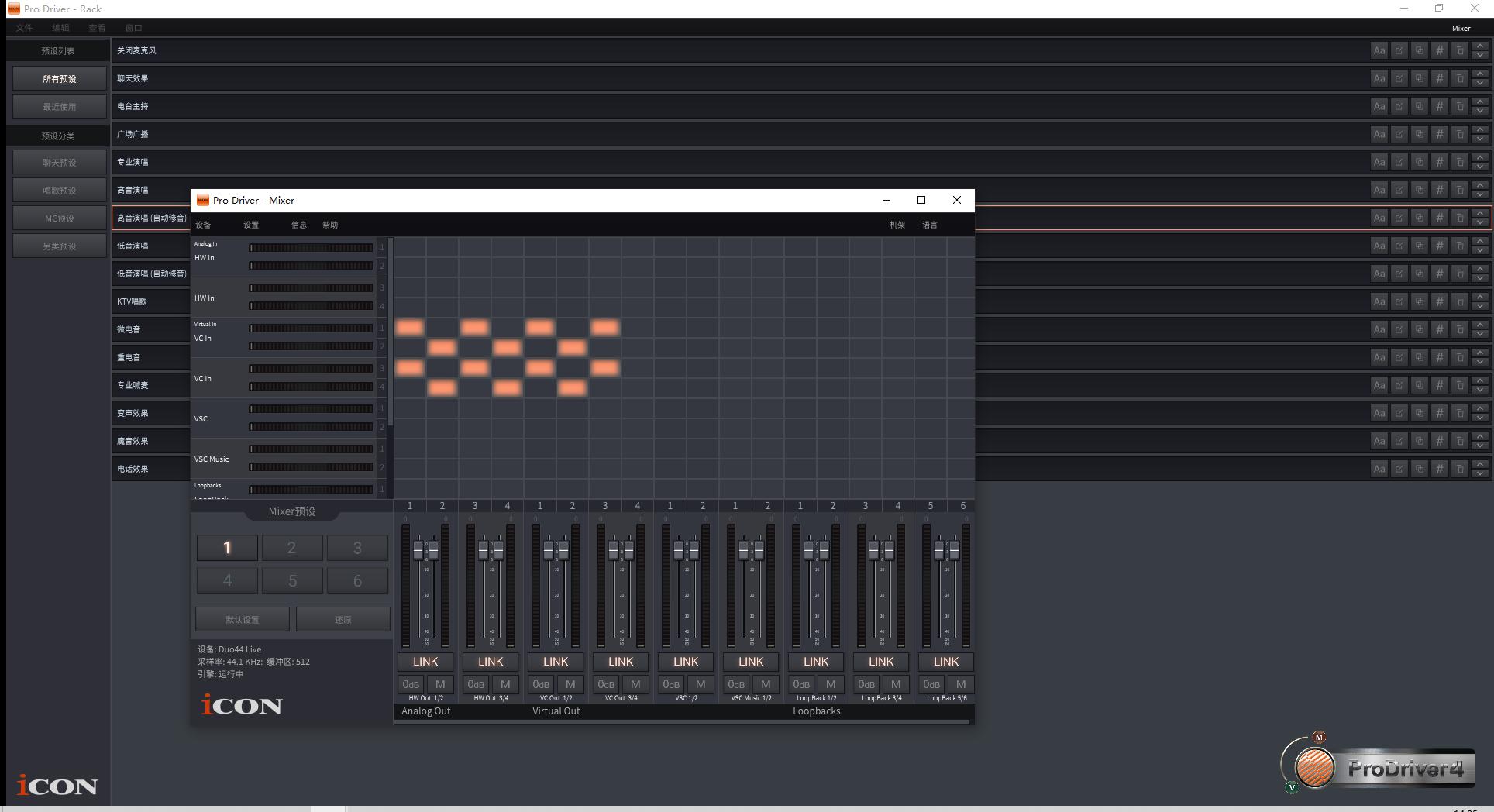Viewport: 1494px width, 812px height.
Task: Open the 设置 menu in Mixer window
Action: coord(251,225)
